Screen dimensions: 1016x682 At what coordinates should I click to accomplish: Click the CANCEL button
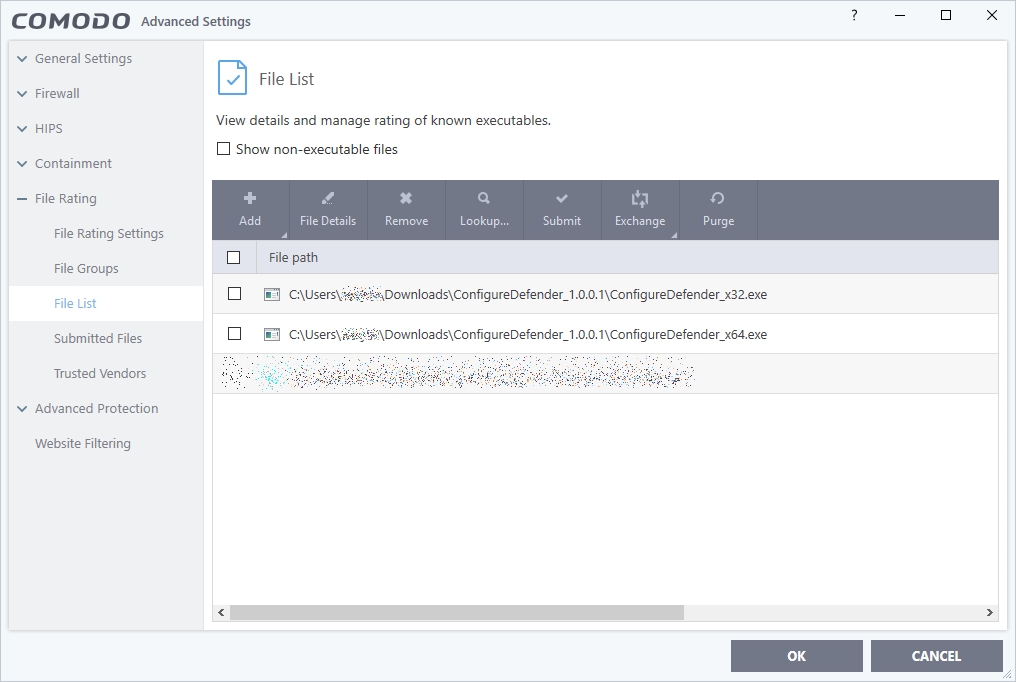(936, 656)
